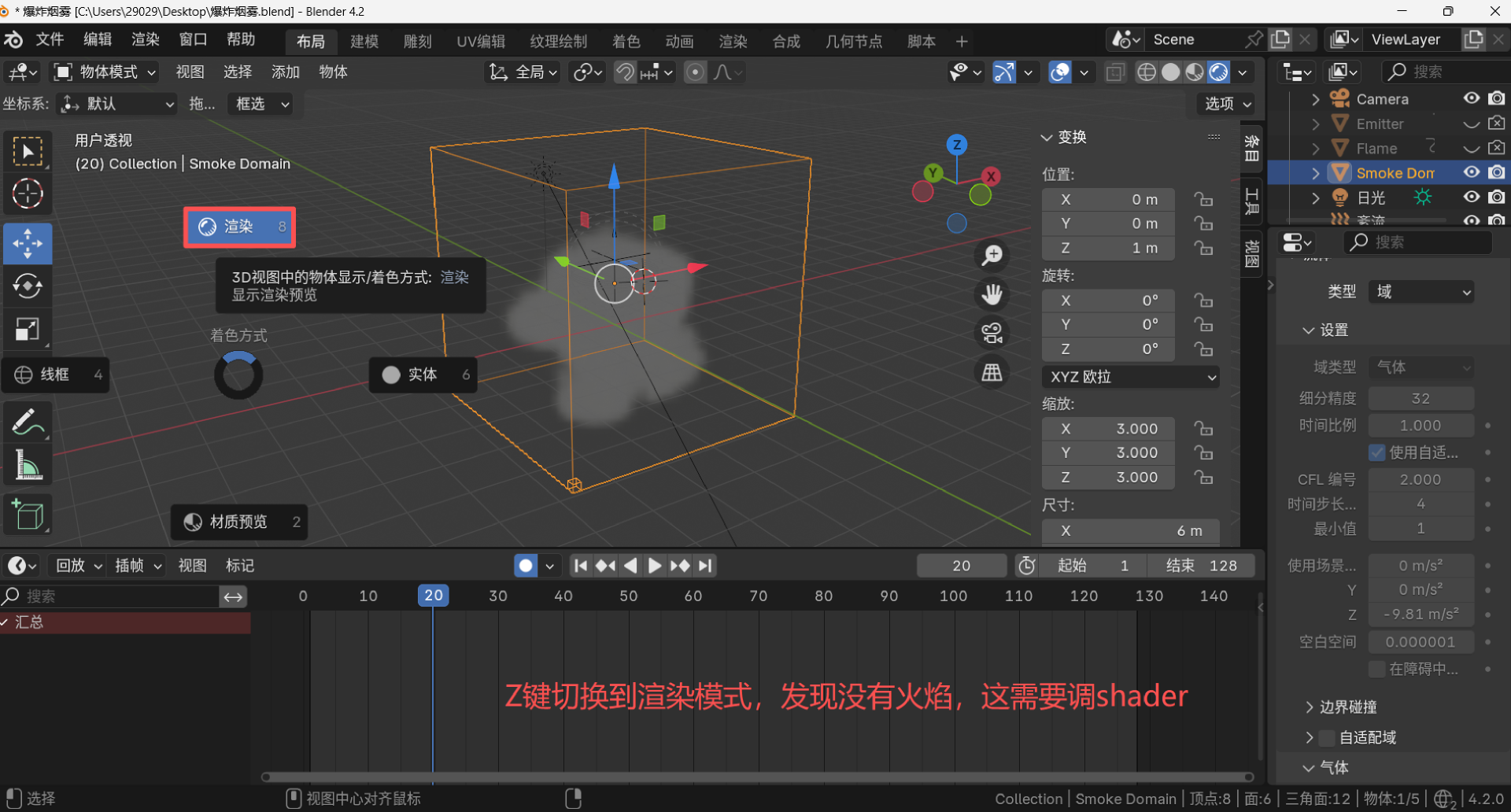This screenshot has width=1511, height=812.
Task: Jump to the first frame
Action: [581, 566]
